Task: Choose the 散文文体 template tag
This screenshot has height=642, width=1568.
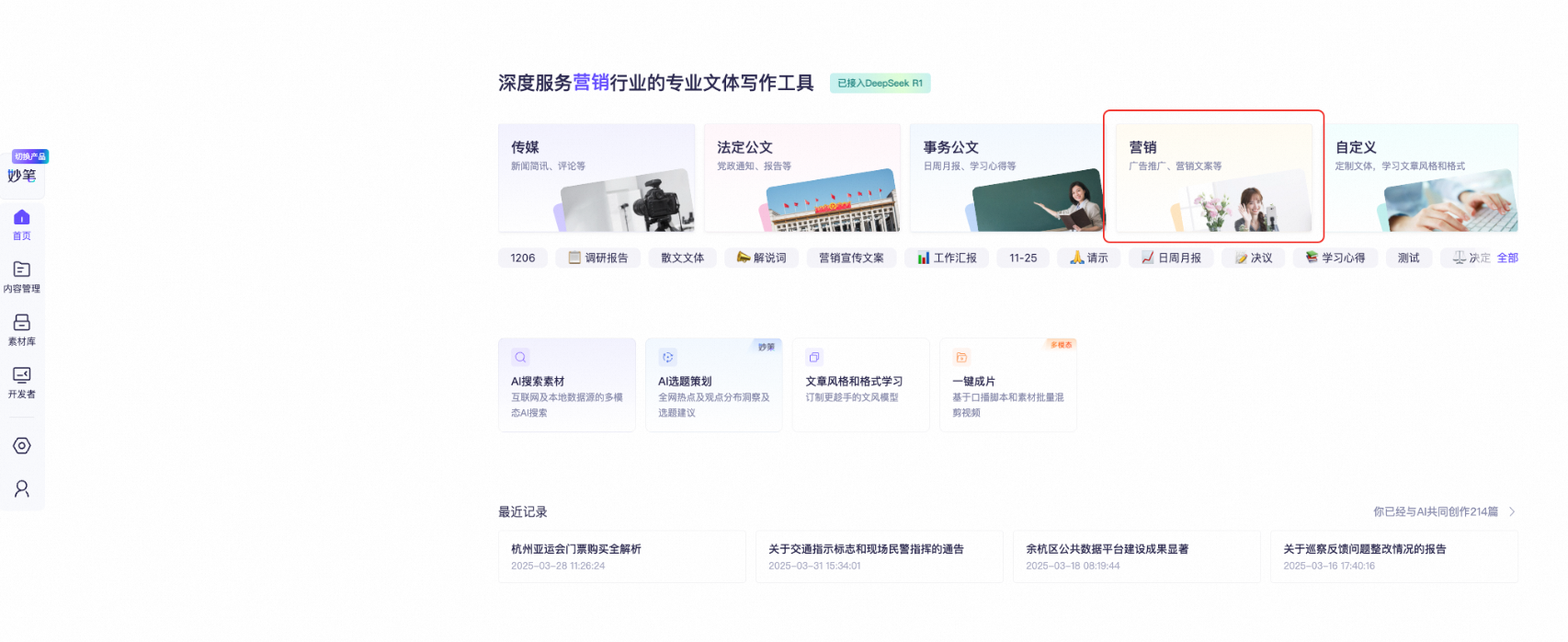Action: tap(682, 258)
